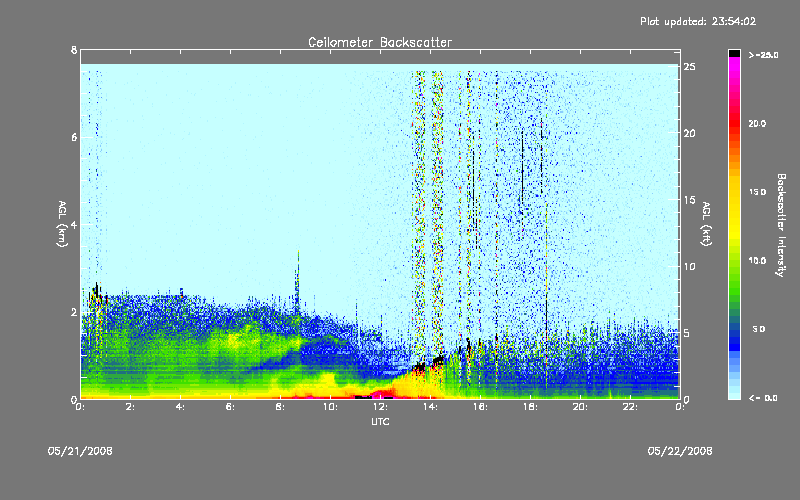Viewport: 800px width, 500px height.
Task: Click the UTC x-axis label
Action: [380, 421]
